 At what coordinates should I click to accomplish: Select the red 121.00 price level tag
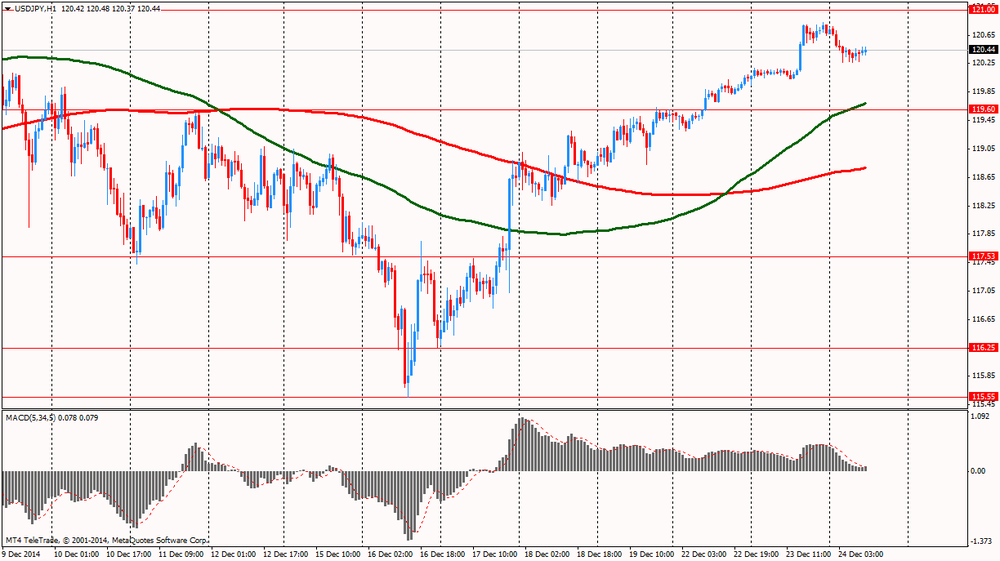[983, 10]
